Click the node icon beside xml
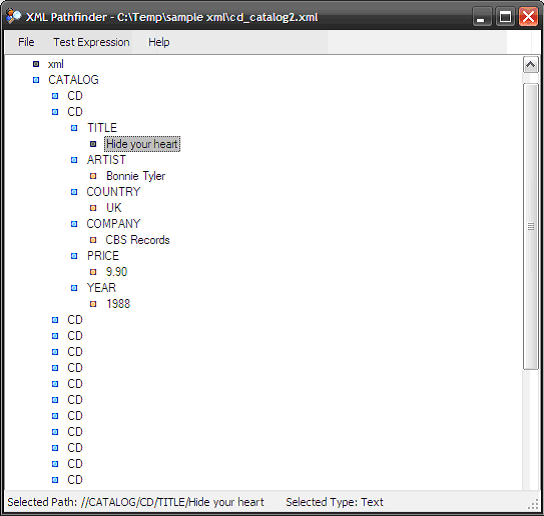The image size is (544, 516). [36, 64]
